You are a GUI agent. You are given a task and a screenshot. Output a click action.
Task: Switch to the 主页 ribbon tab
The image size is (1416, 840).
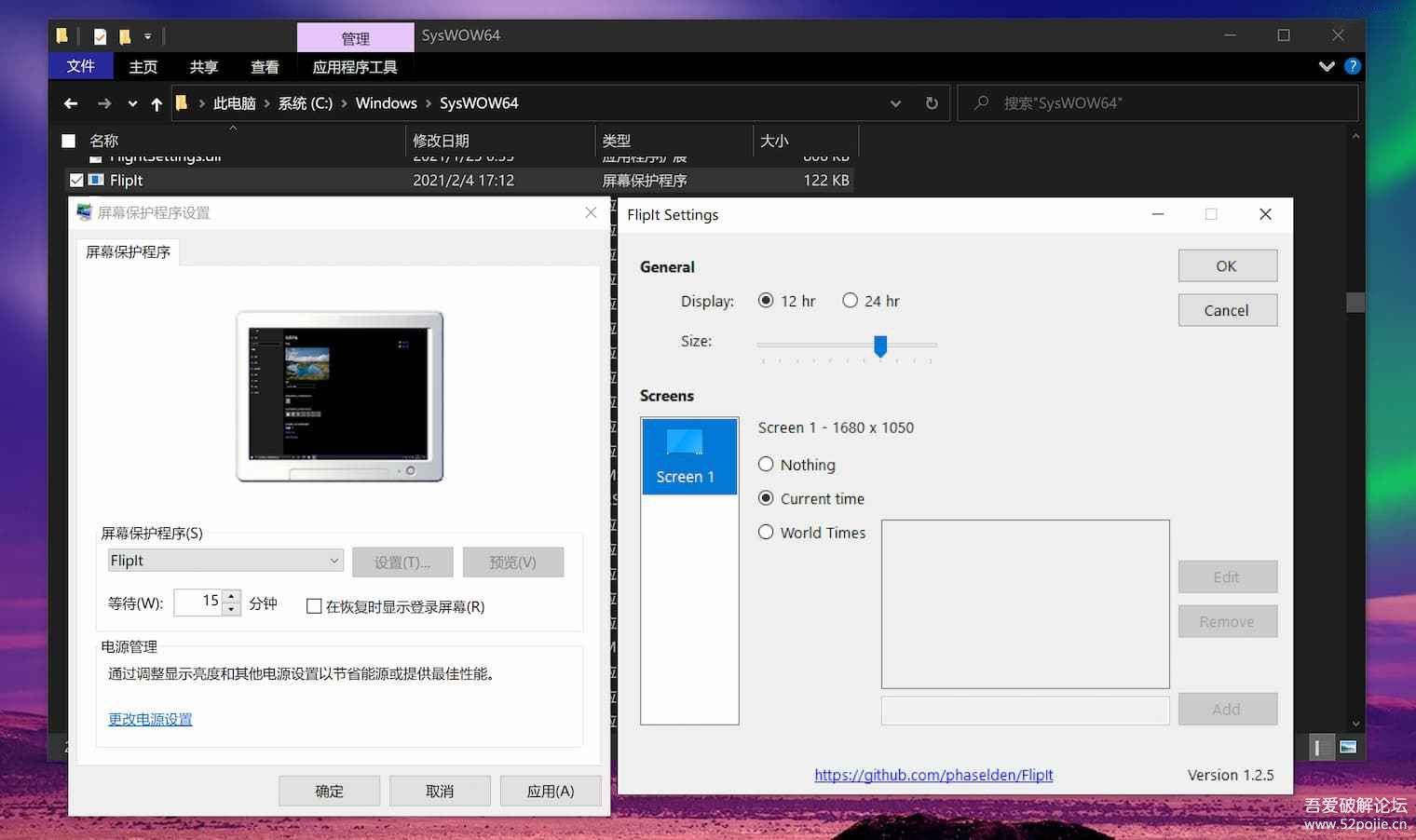tap(143, 66)
